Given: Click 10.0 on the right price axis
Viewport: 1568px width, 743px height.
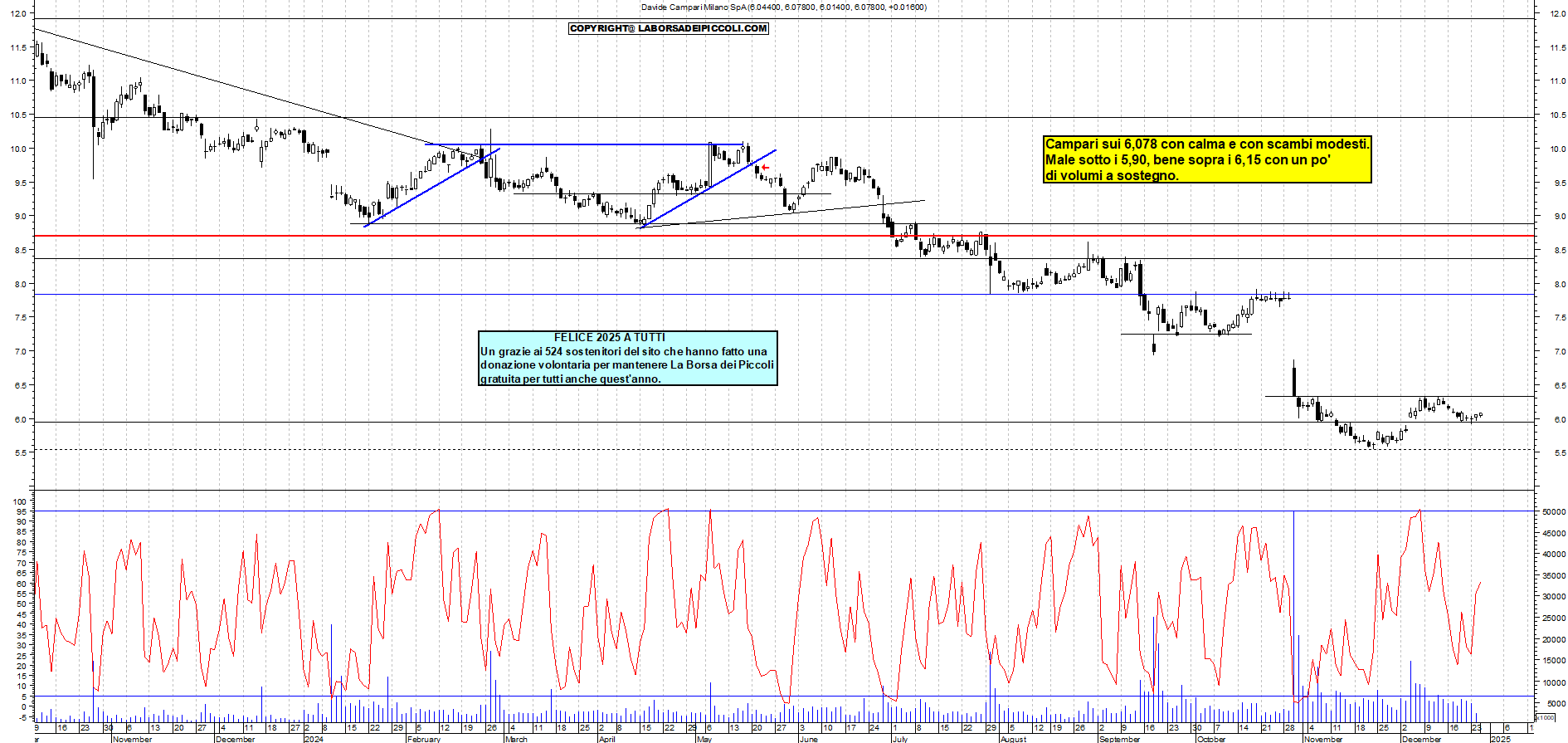Looking at the screenshot, I should tap(1557, 149).
